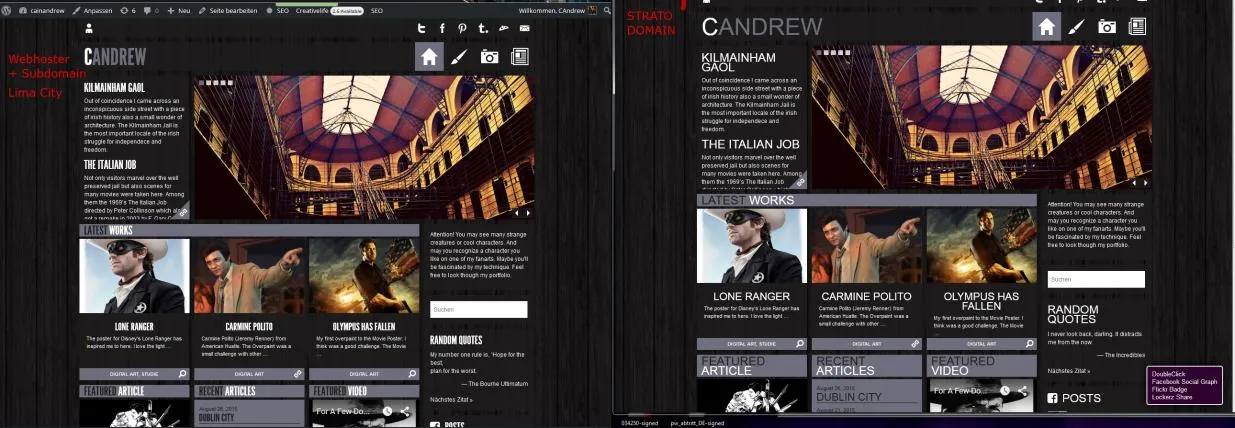
Task: Open email envelope icon in left window
Action: 524,28
